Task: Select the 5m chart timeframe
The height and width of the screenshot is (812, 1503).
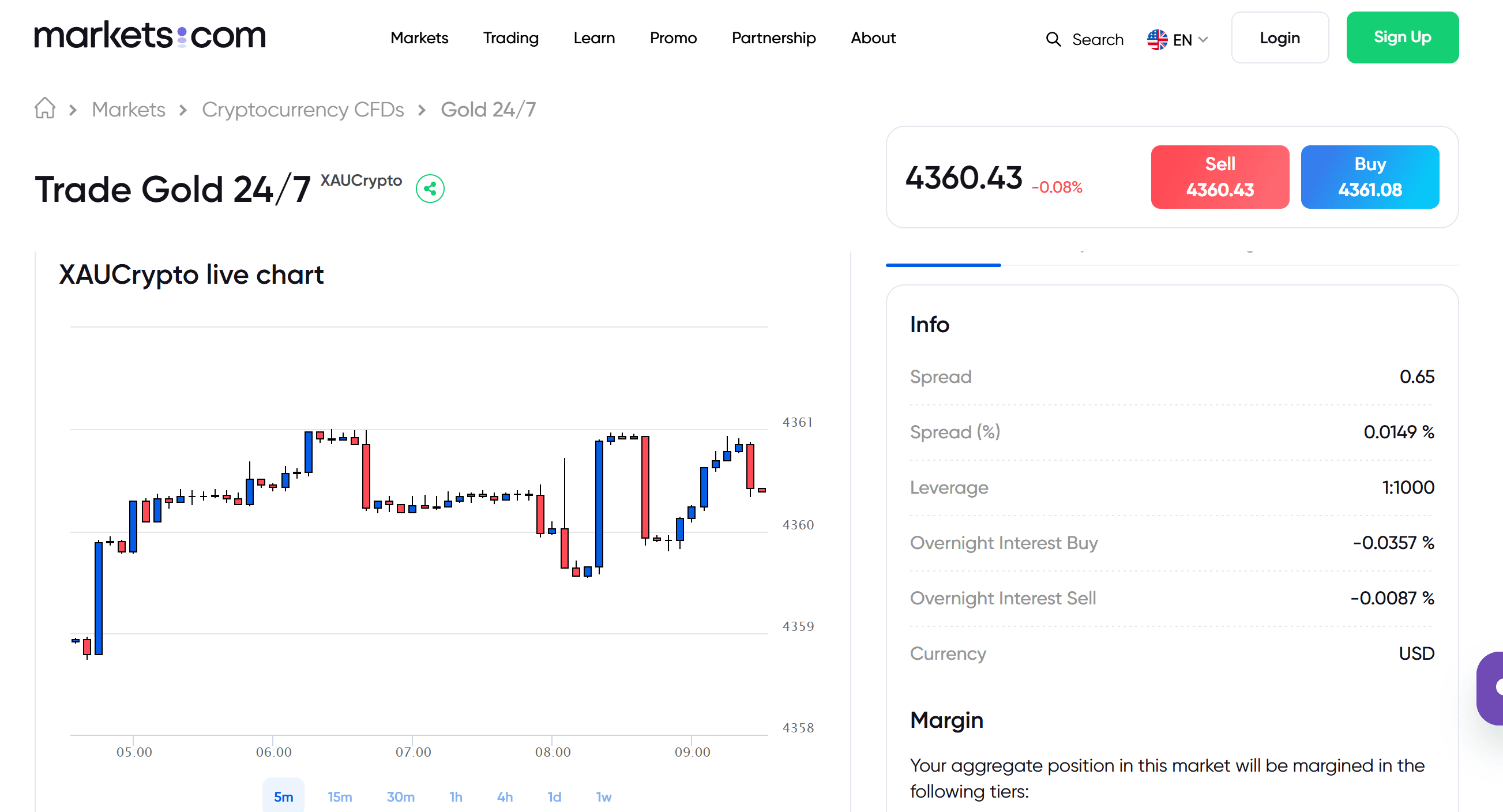Action: pos(284,796)
